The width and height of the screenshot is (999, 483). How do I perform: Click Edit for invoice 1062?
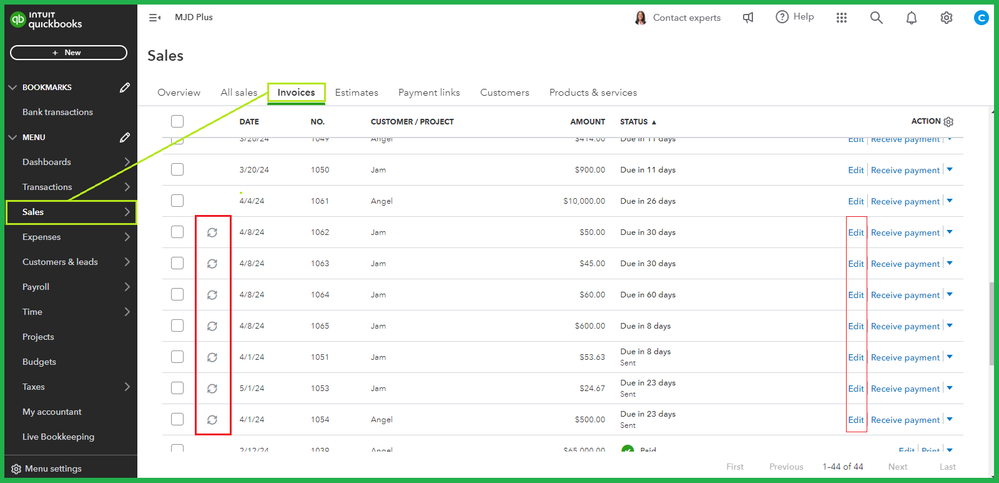pyautogui.click(x=856, y=233)
